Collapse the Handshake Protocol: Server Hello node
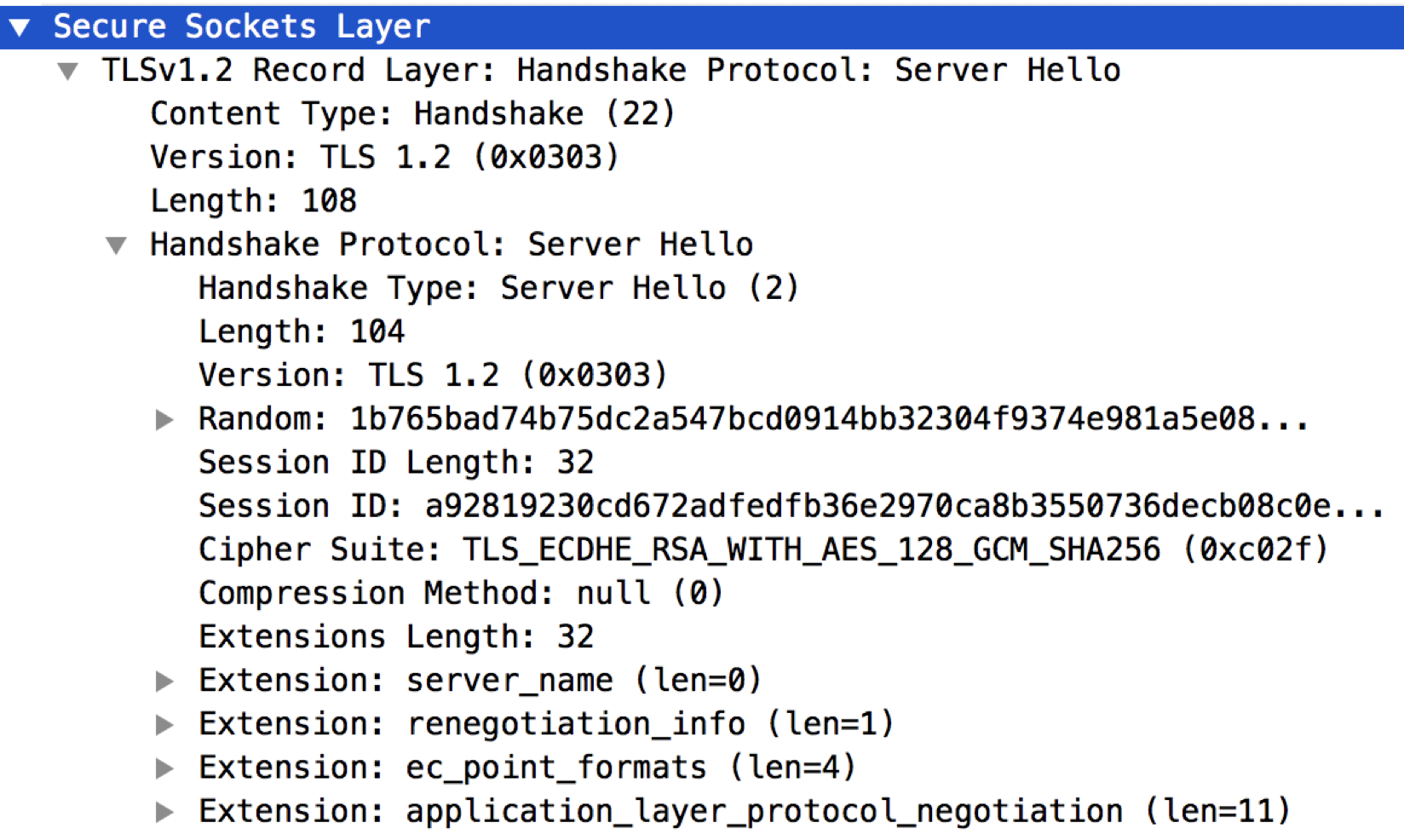 [x=117, y=246]
